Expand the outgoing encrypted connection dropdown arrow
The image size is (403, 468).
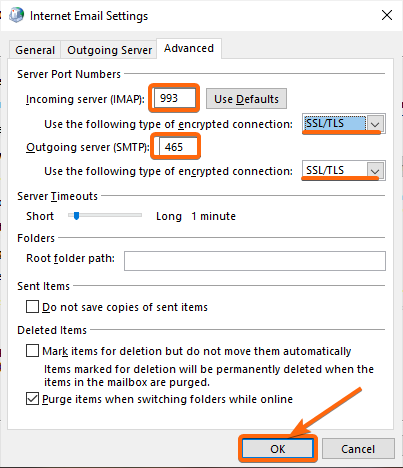pos(375,171)
